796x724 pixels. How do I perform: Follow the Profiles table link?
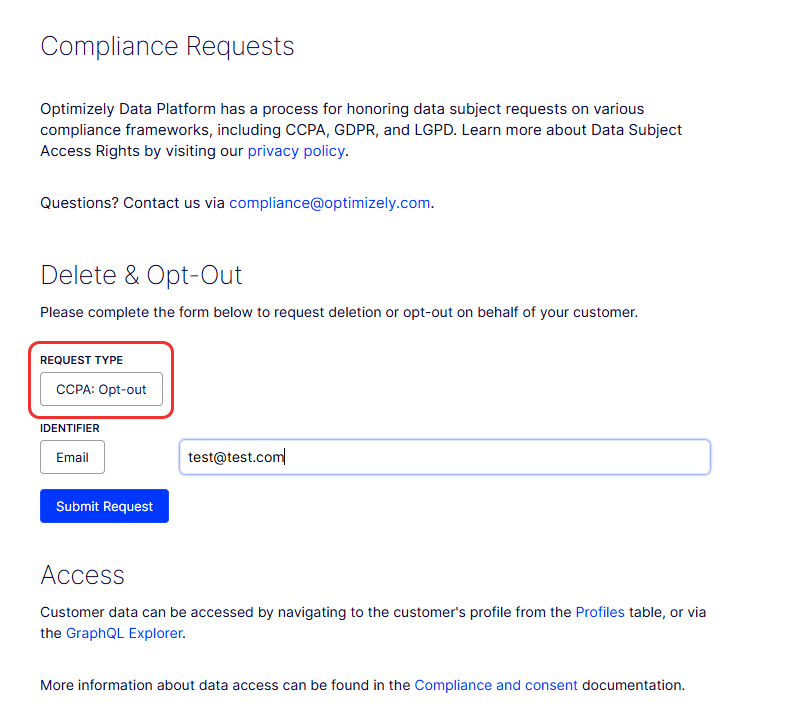600,612
